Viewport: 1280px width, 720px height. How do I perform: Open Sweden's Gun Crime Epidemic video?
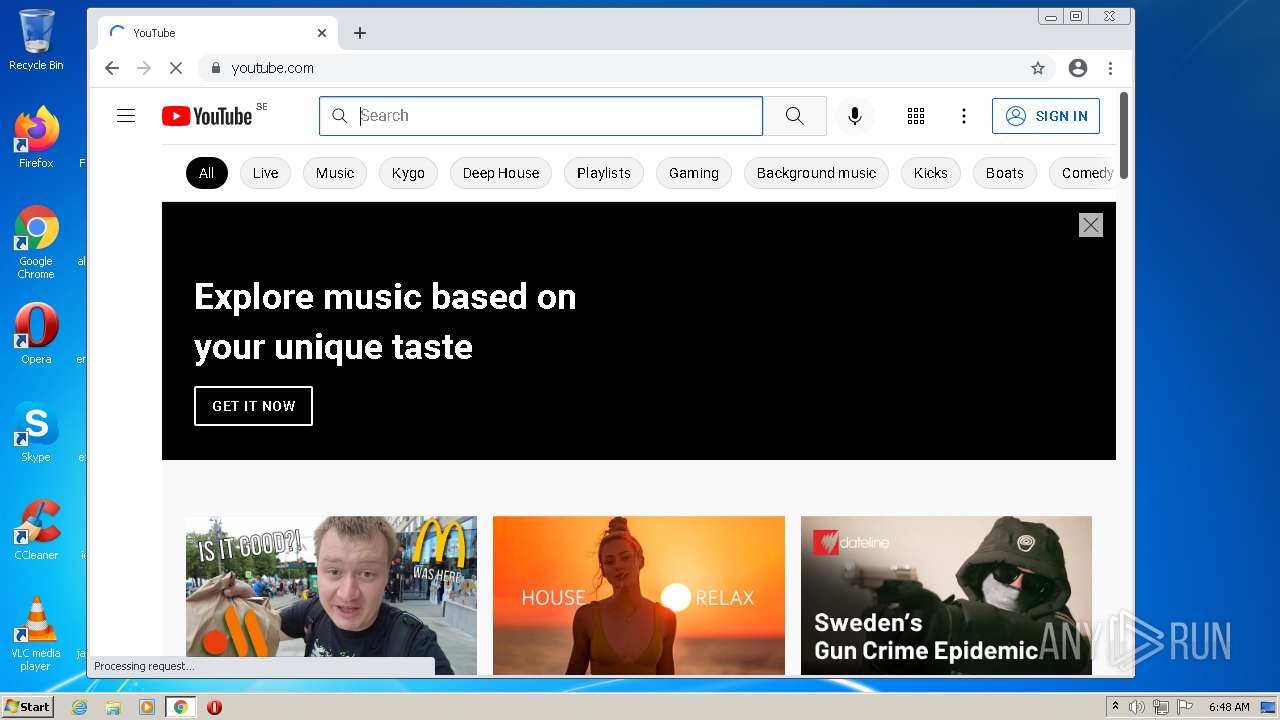tap(946, 596)
